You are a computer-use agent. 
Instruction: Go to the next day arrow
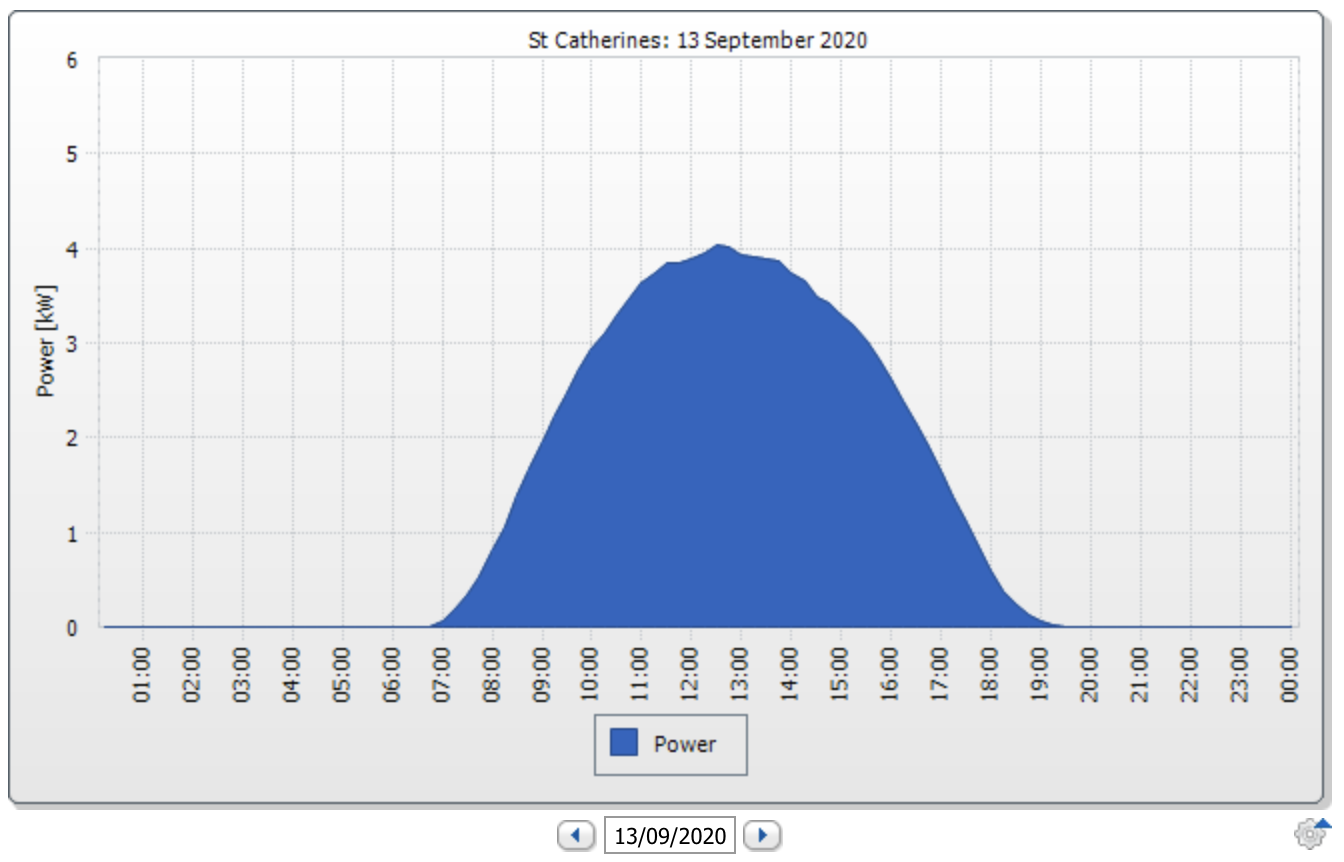(763, 834)
